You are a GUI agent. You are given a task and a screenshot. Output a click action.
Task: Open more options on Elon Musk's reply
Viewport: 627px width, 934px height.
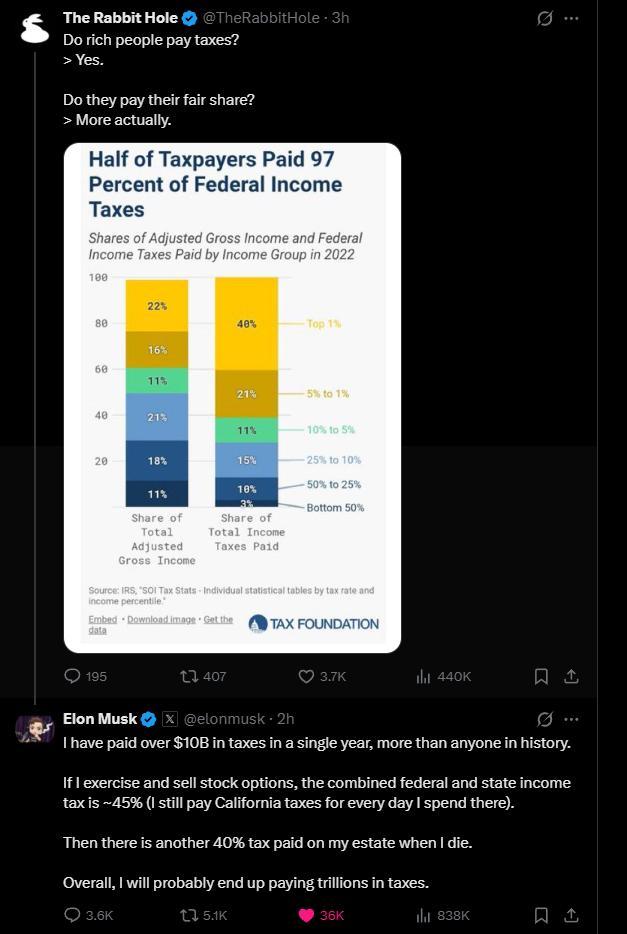point(571,720)
